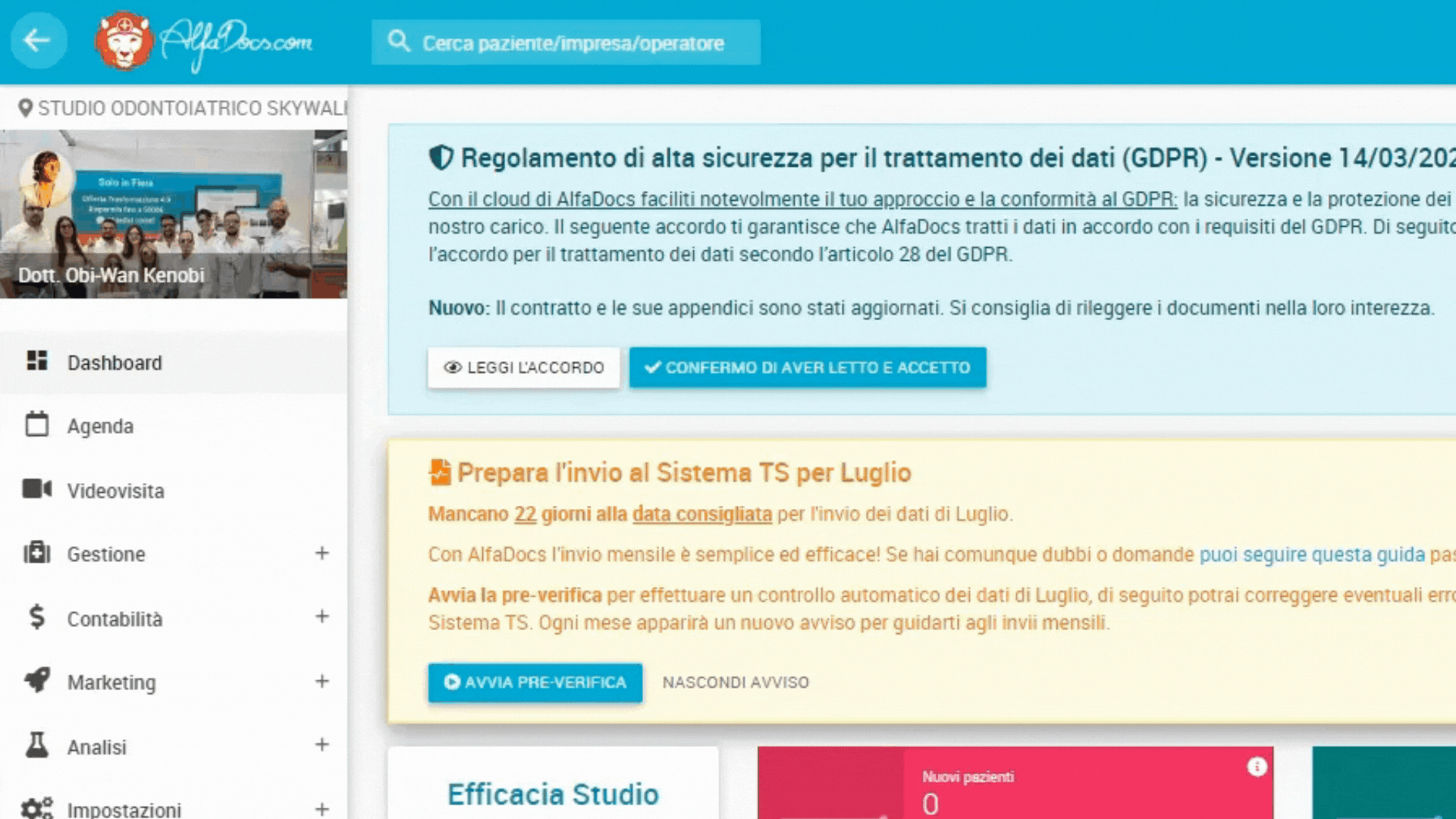Open the Efficacia Studio card

(x=553, y=783)
